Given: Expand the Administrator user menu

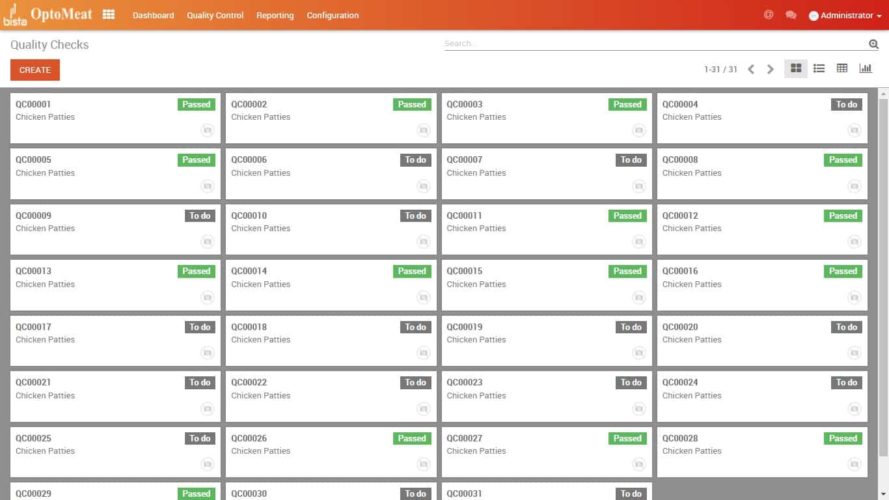Looking at the screenshot, I should 845,15.
